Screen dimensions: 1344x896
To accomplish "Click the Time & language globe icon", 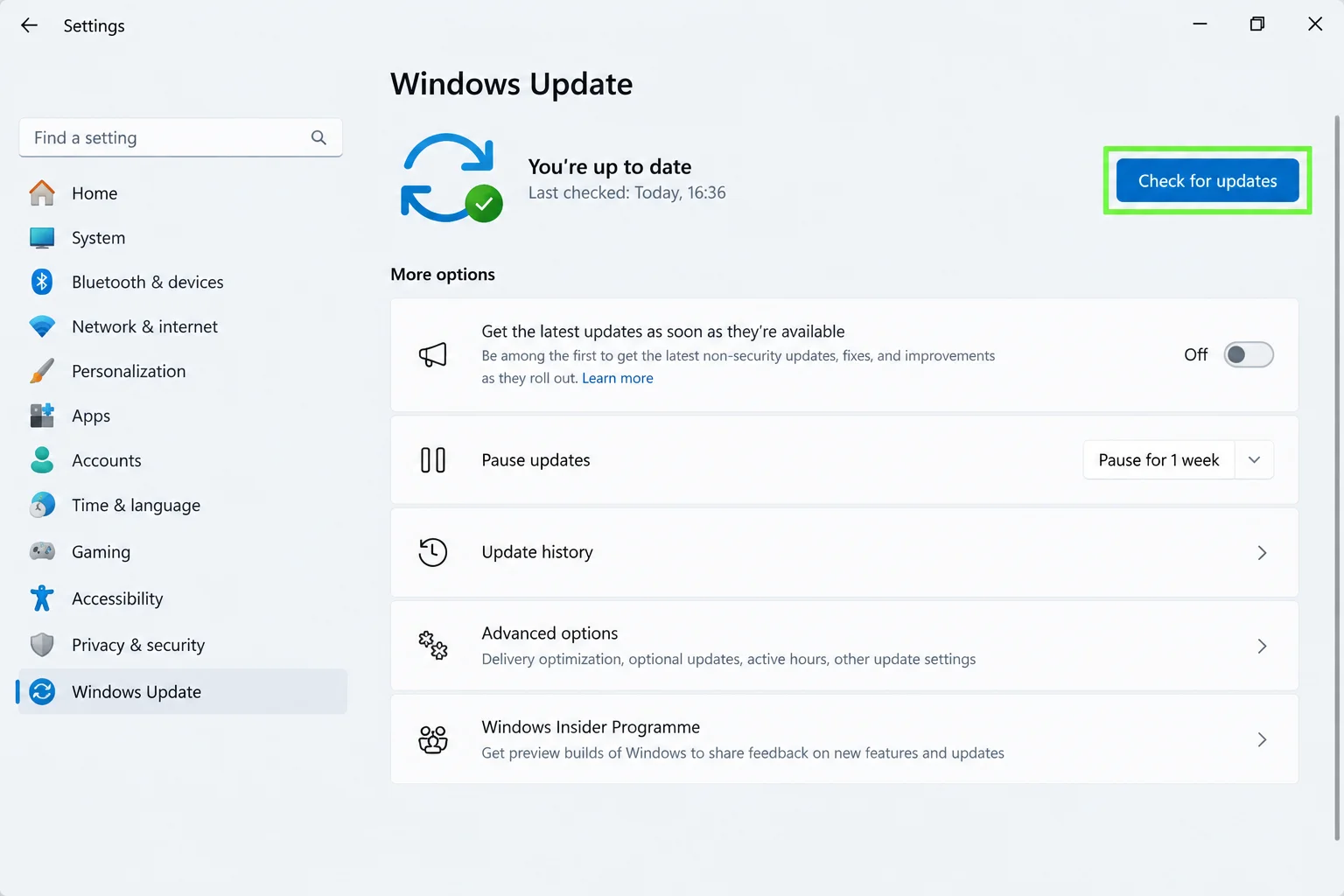I will (42, 505).
